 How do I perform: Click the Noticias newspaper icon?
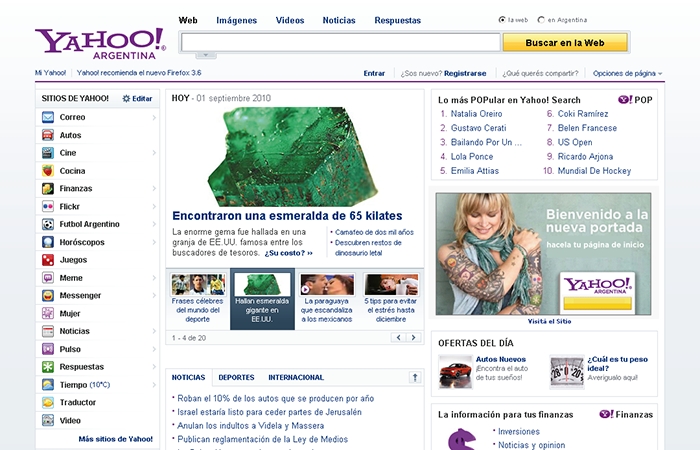(48, 331)
